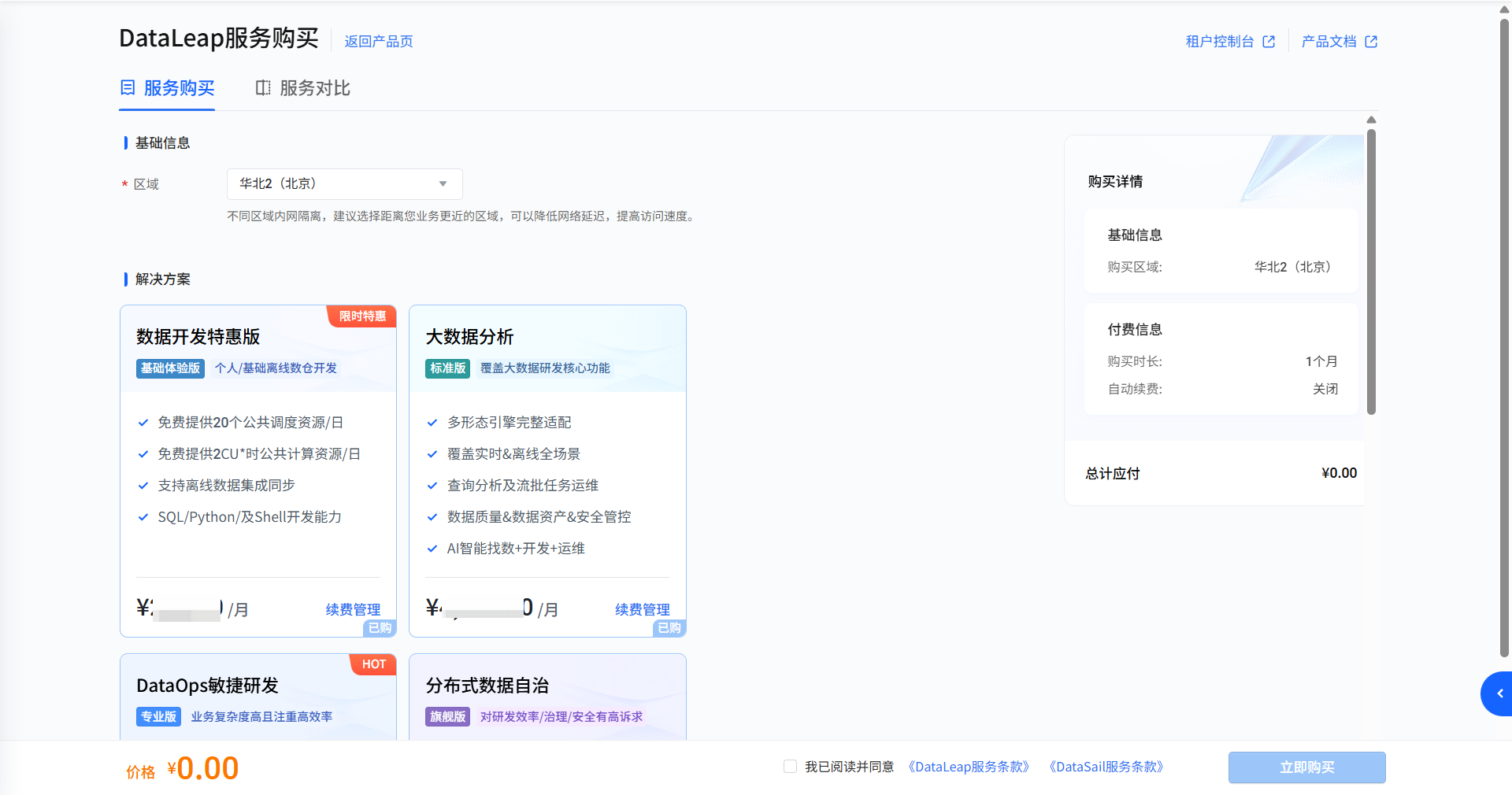Image resolution: width=1512 pixels, height=795 pixels.
Task: Click 个人/基础离线数仓开发 description
Action: pos(276,368)
